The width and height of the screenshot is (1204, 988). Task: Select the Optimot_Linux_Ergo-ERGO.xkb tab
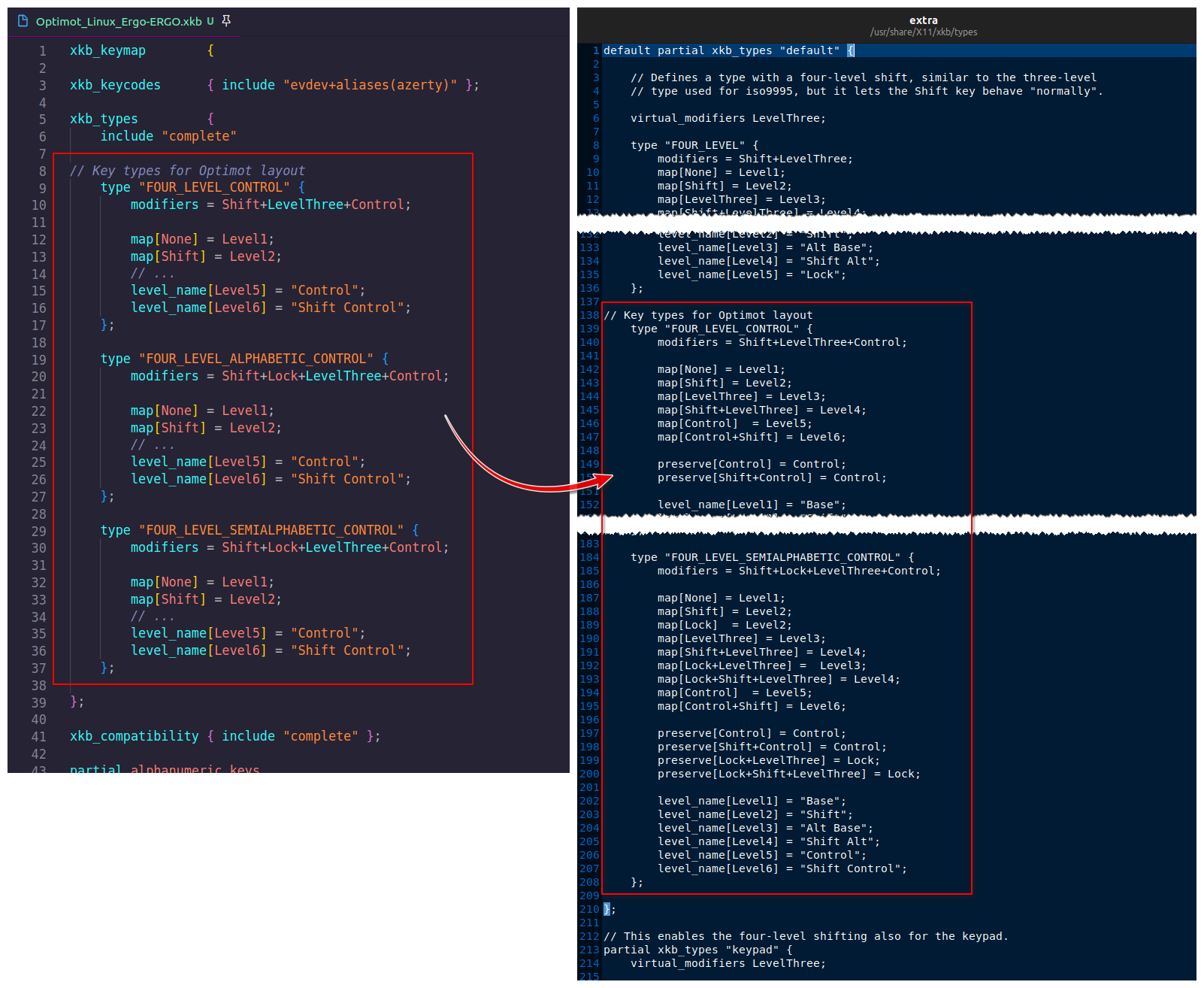119,21
